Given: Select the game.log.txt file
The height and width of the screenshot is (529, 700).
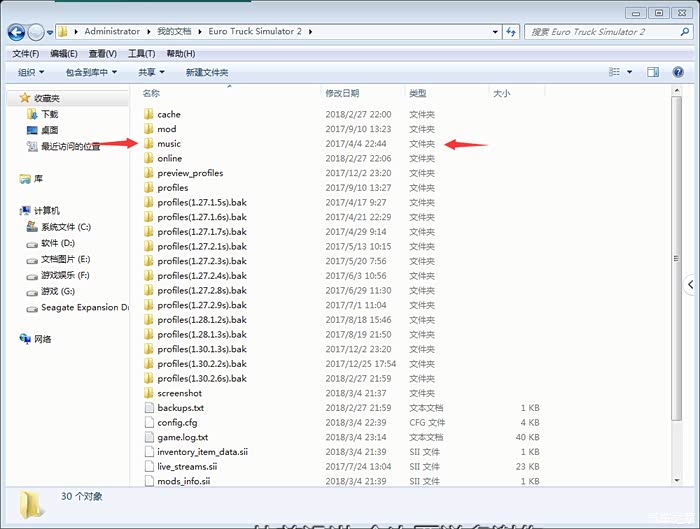Looking at the screenshot, I should click(182, 437).
